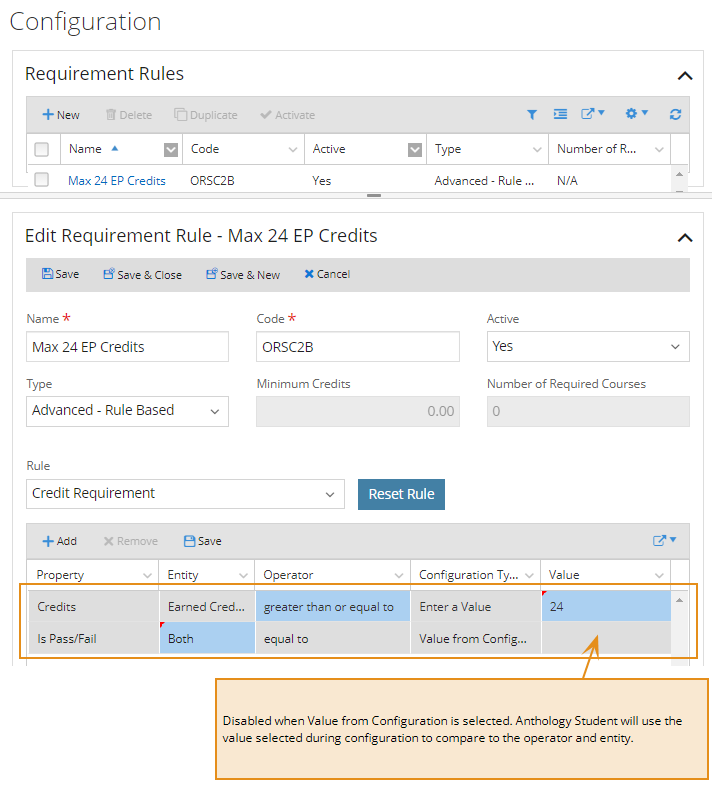Select the Earned Cred... entity cell
Screen dimensions: 712x791
coord(207,606)
